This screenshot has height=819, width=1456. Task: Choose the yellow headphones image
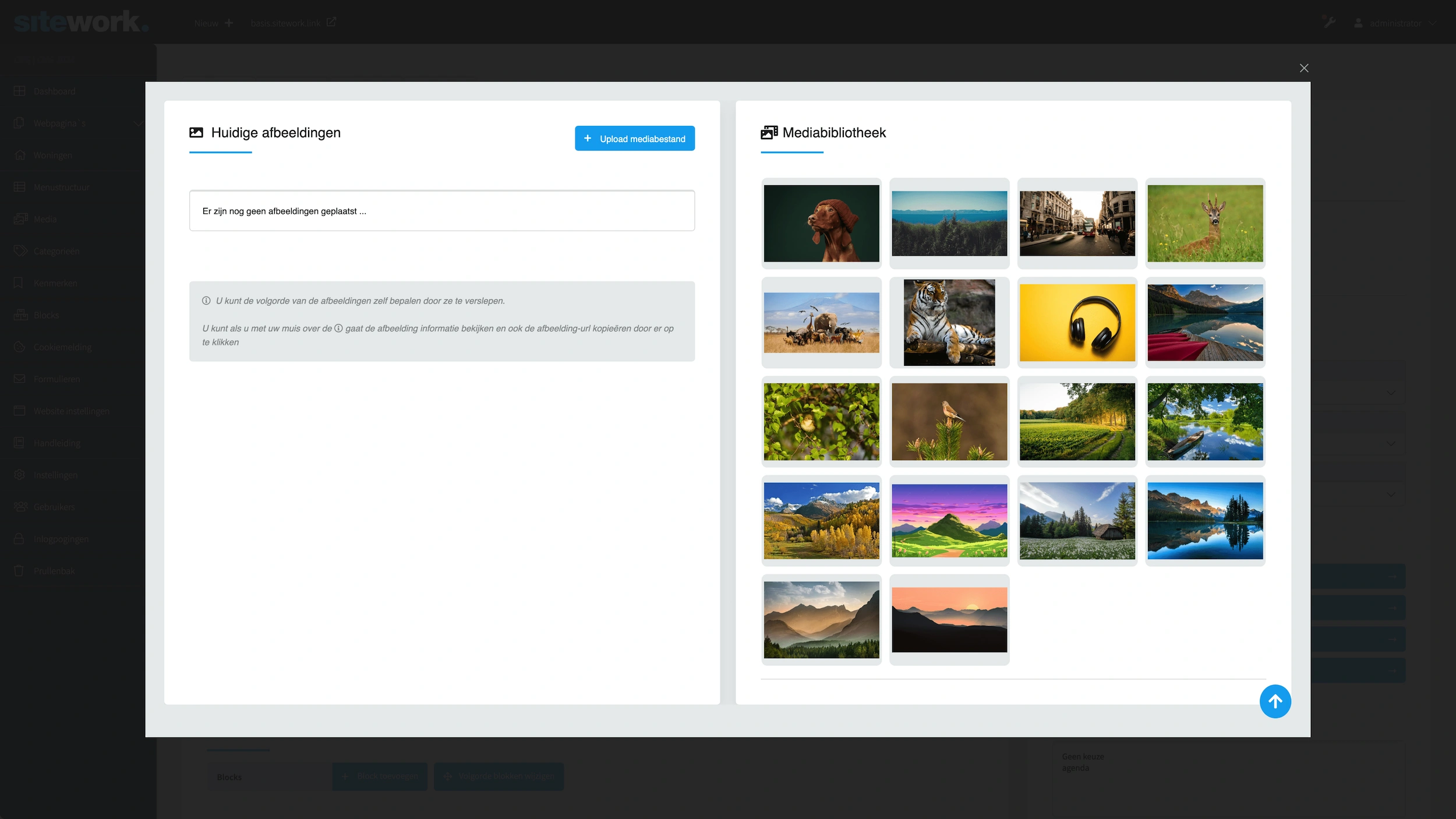pyautogui.click(x=1077, y=323)
